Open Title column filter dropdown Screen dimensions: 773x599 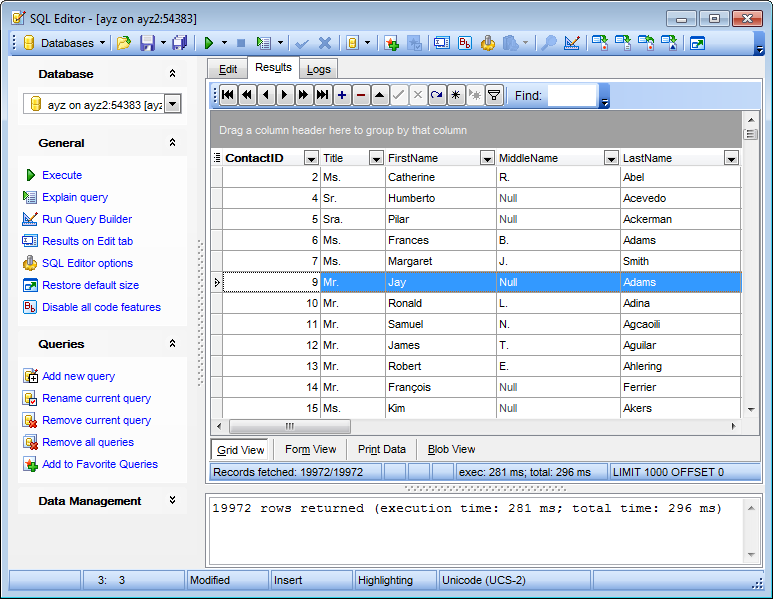click(x=376, y=158)
